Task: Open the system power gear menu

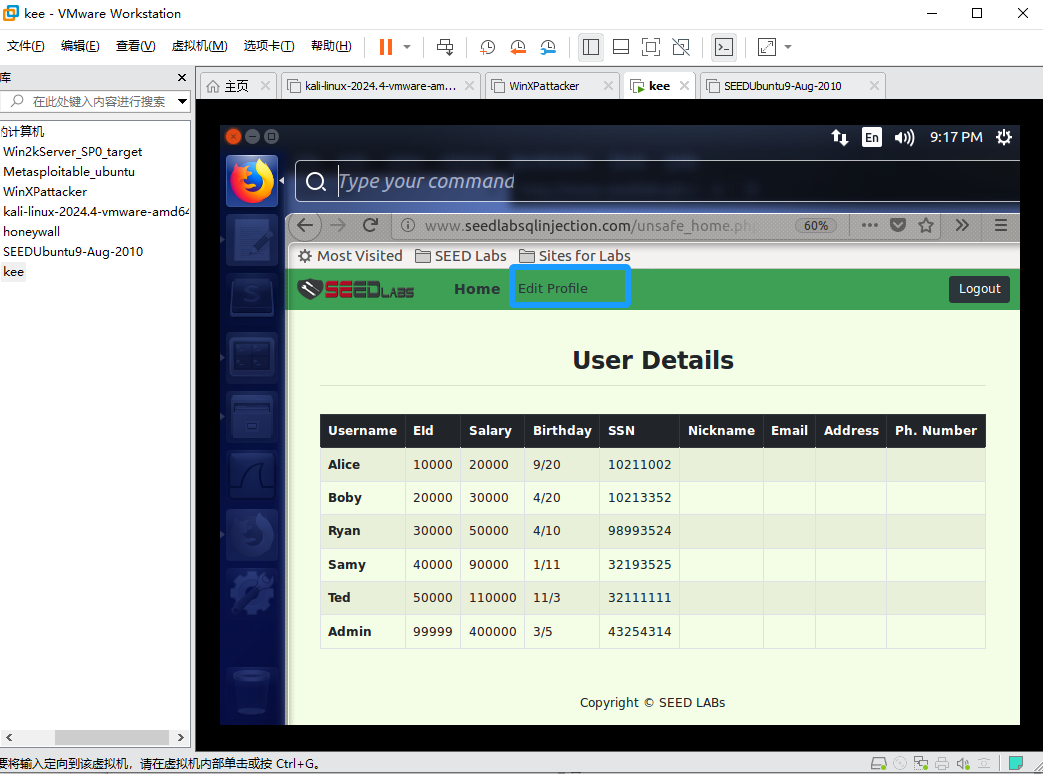Action: pyautogui.click(x=1003, y=137)
